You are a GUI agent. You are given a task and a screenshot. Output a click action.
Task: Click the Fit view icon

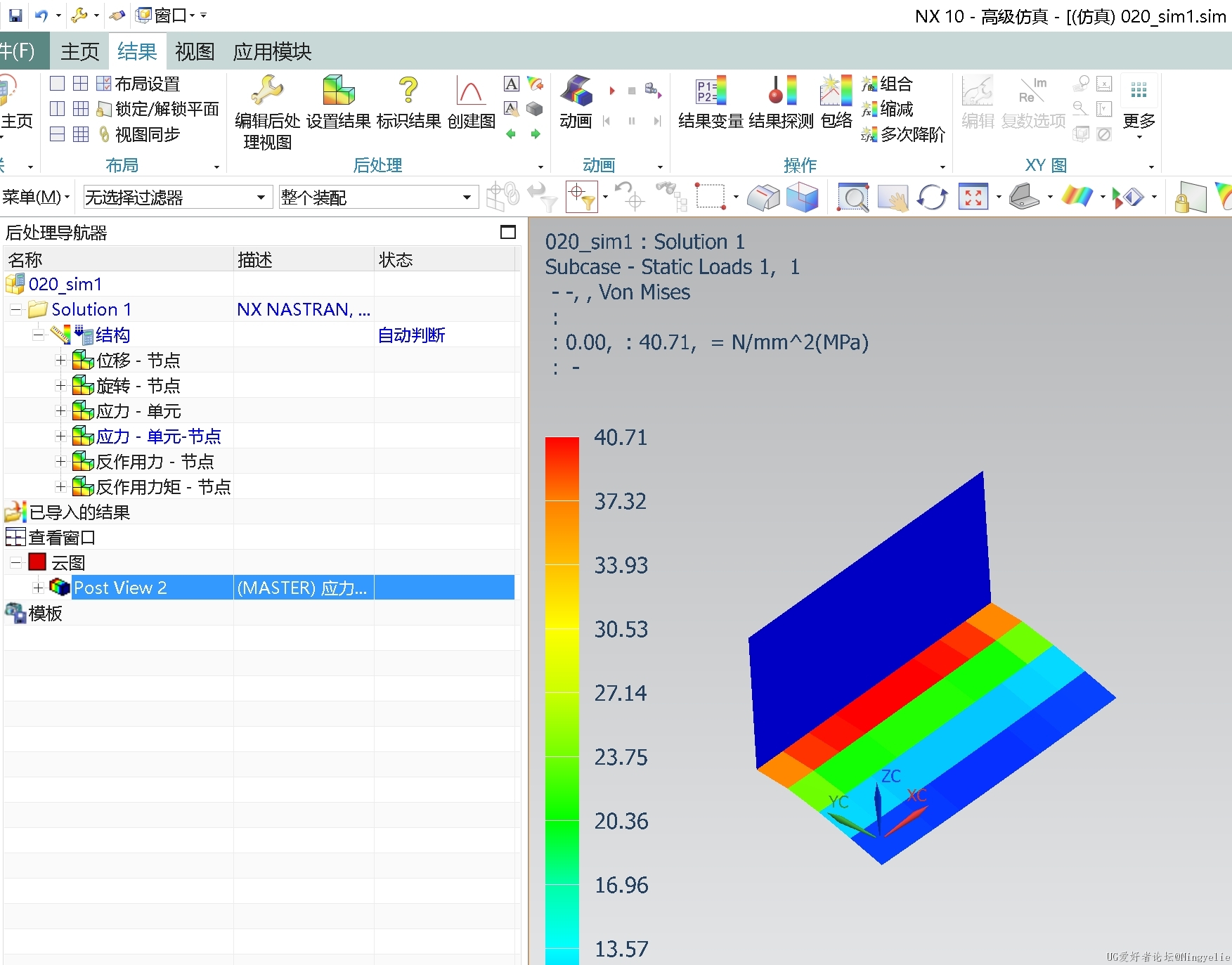coord(973,197)
